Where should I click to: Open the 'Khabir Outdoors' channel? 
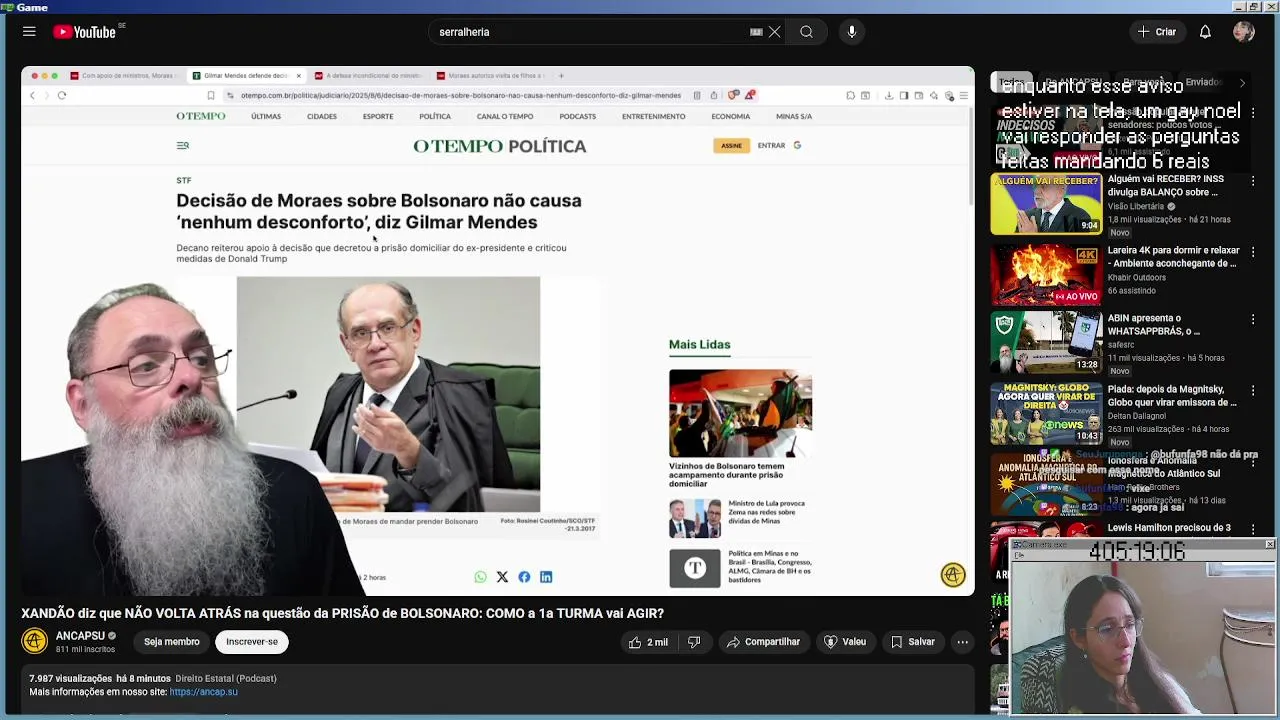pos(1137,277)
